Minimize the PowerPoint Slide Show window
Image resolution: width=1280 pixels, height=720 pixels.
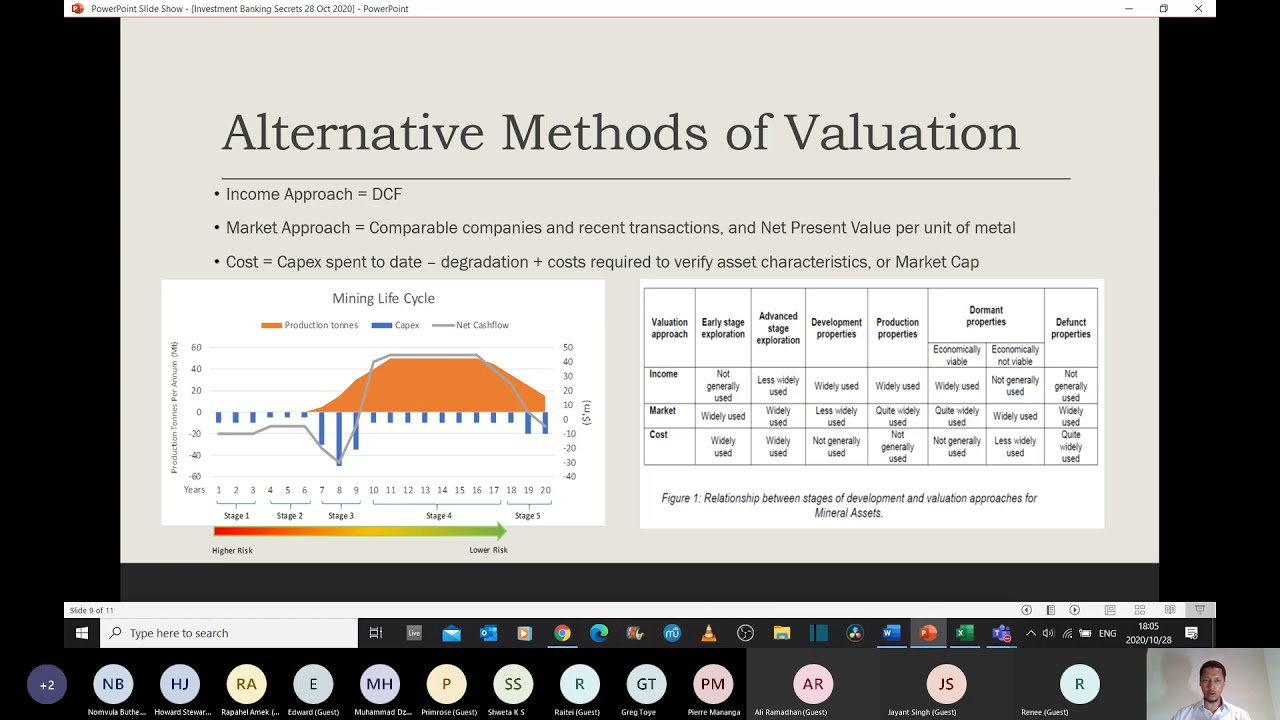pos(1129,9)
